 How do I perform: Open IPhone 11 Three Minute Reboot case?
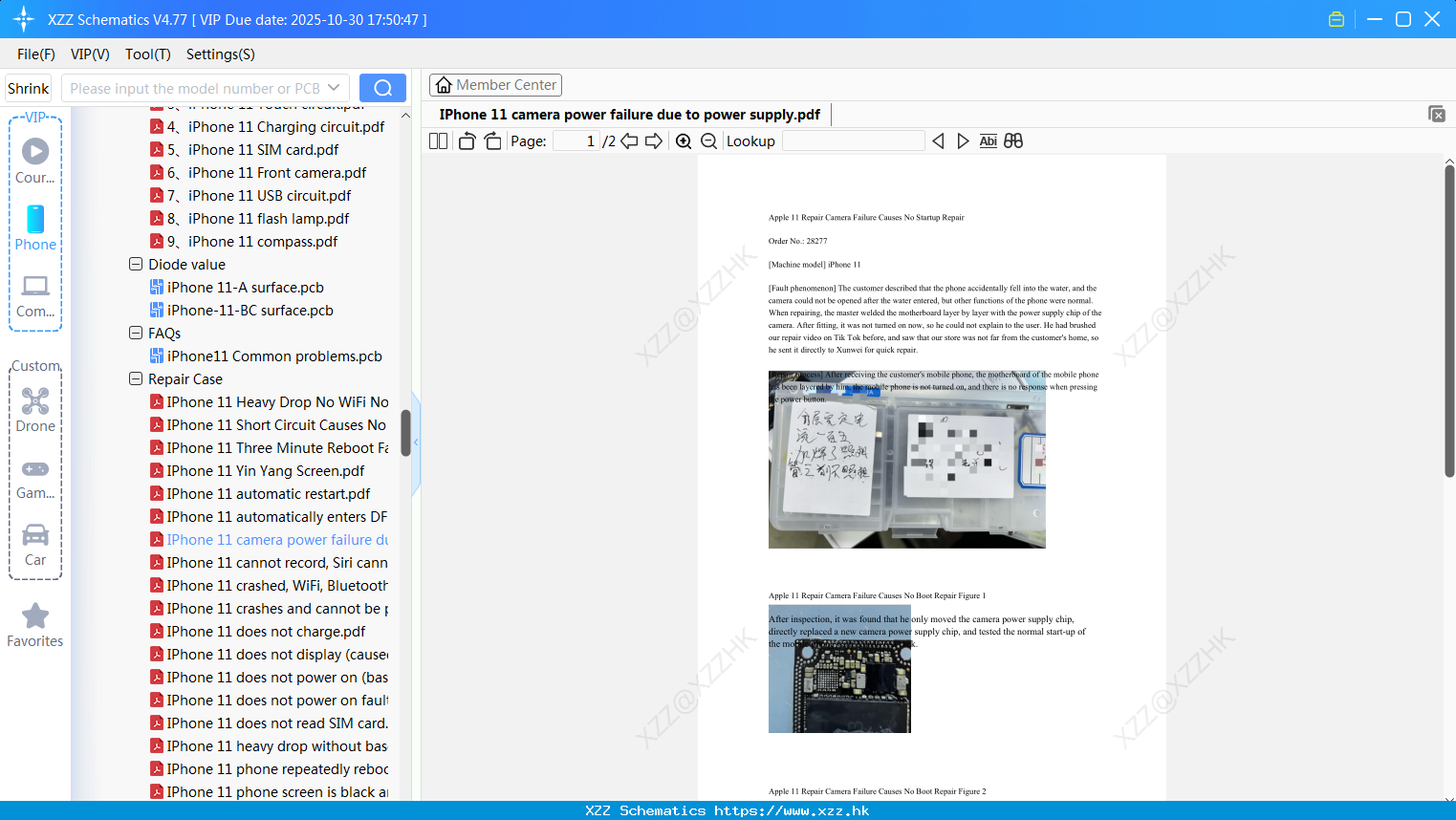[x=270, y=448]
